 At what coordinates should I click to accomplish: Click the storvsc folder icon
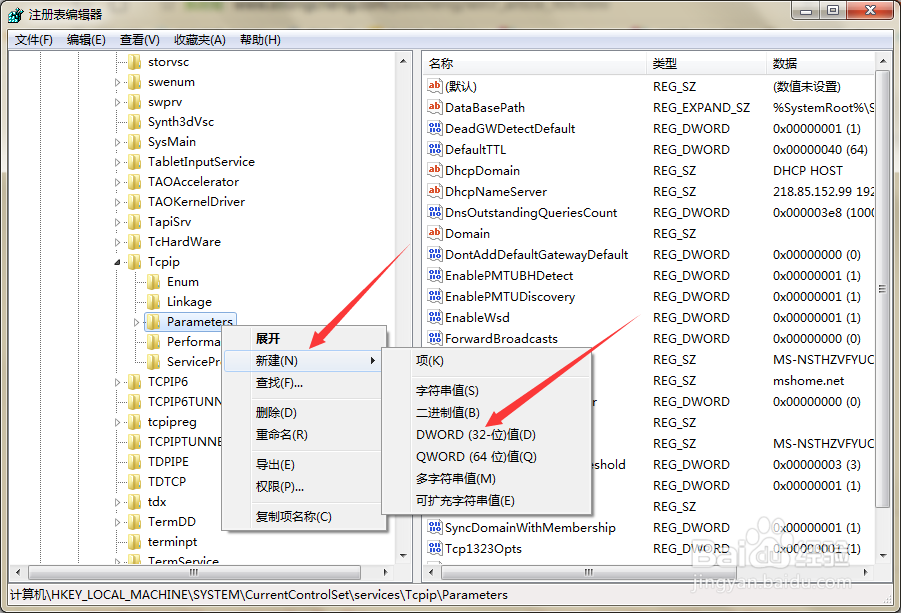(x=134, y=61)
